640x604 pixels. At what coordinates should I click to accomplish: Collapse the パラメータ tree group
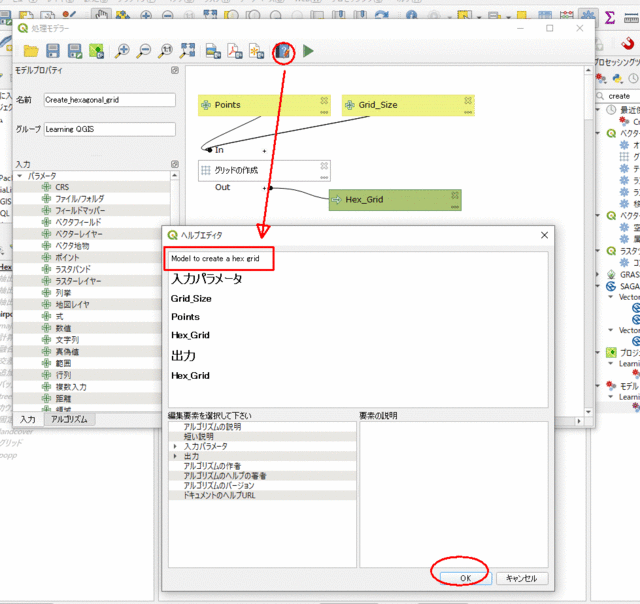click(19, 176)
